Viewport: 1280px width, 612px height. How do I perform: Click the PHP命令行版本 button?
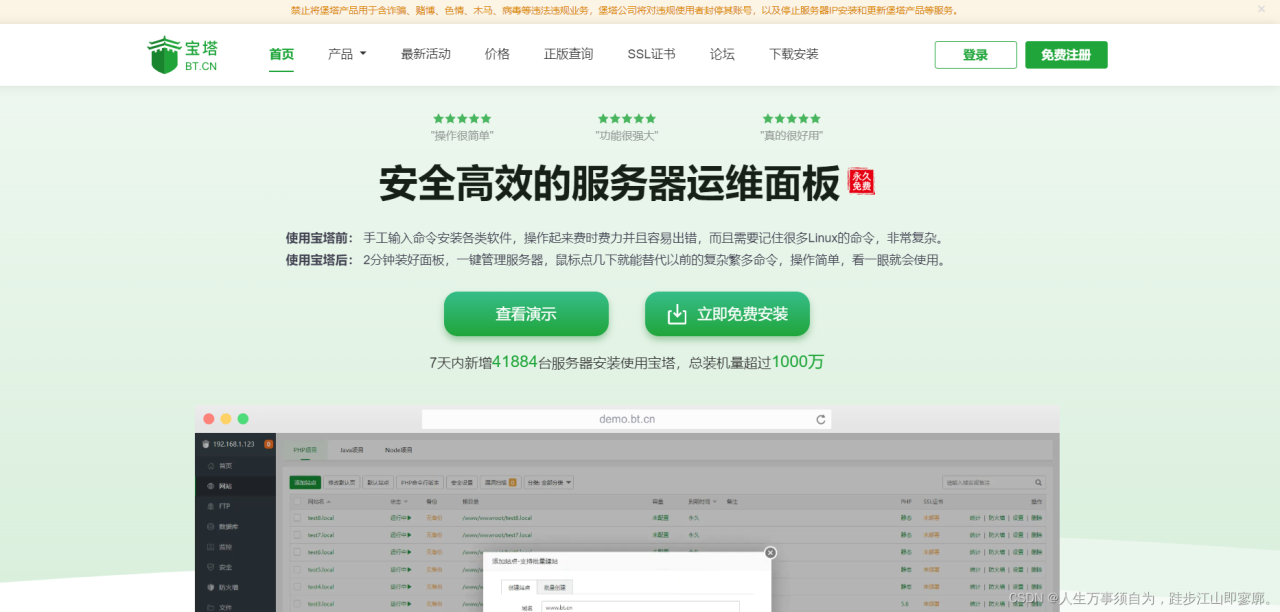[x=420, y=482]
